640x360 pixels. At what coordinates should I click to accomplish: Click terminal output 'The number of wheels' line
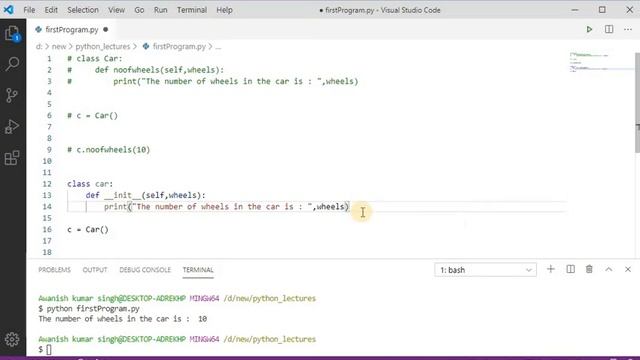pyautogui.click(x=122, y=319)
